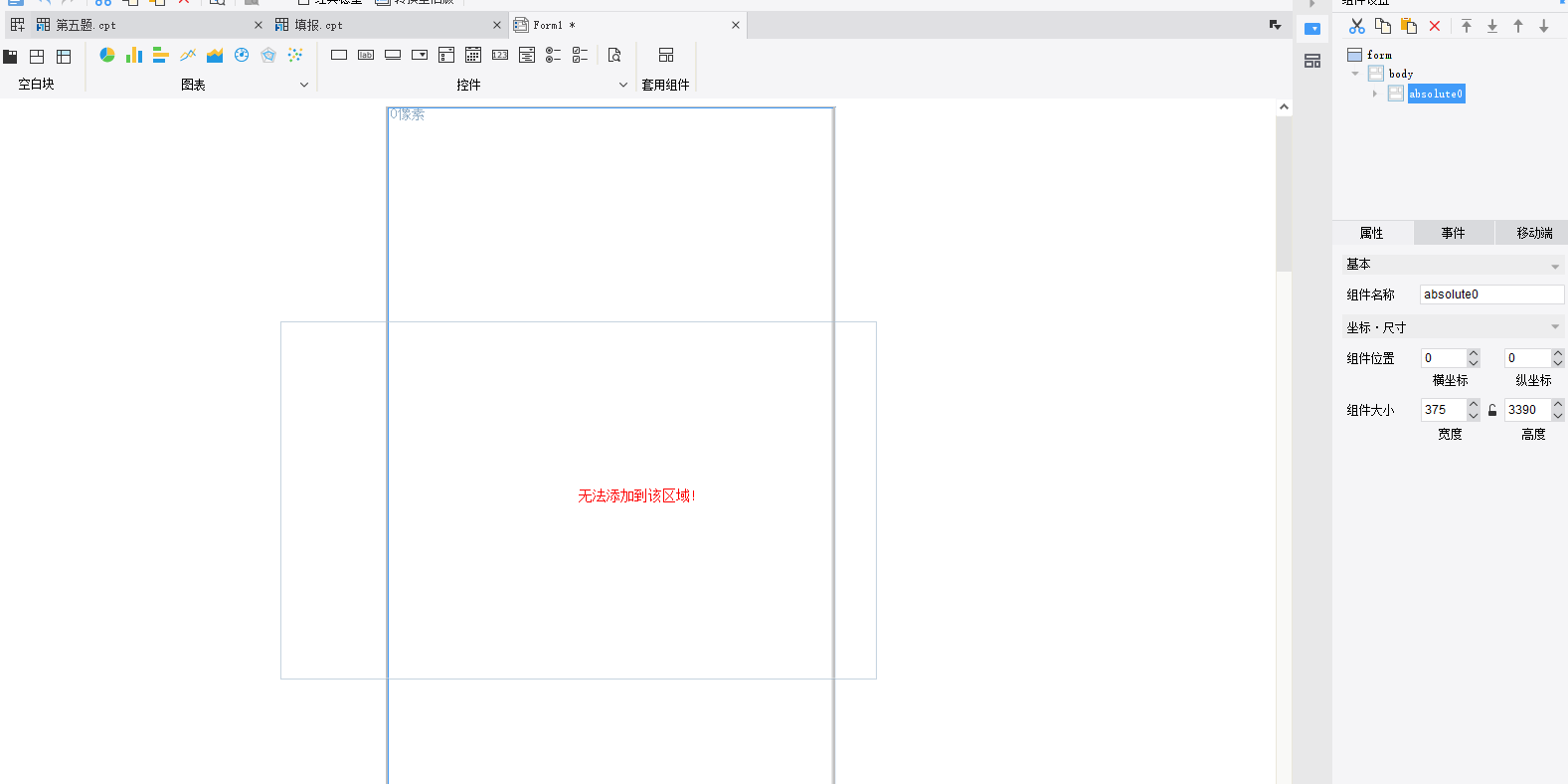Select the pie chart icon
The width and height of the screenshot is (1568, 784).
pyautogui.click(x=107, y=55)
